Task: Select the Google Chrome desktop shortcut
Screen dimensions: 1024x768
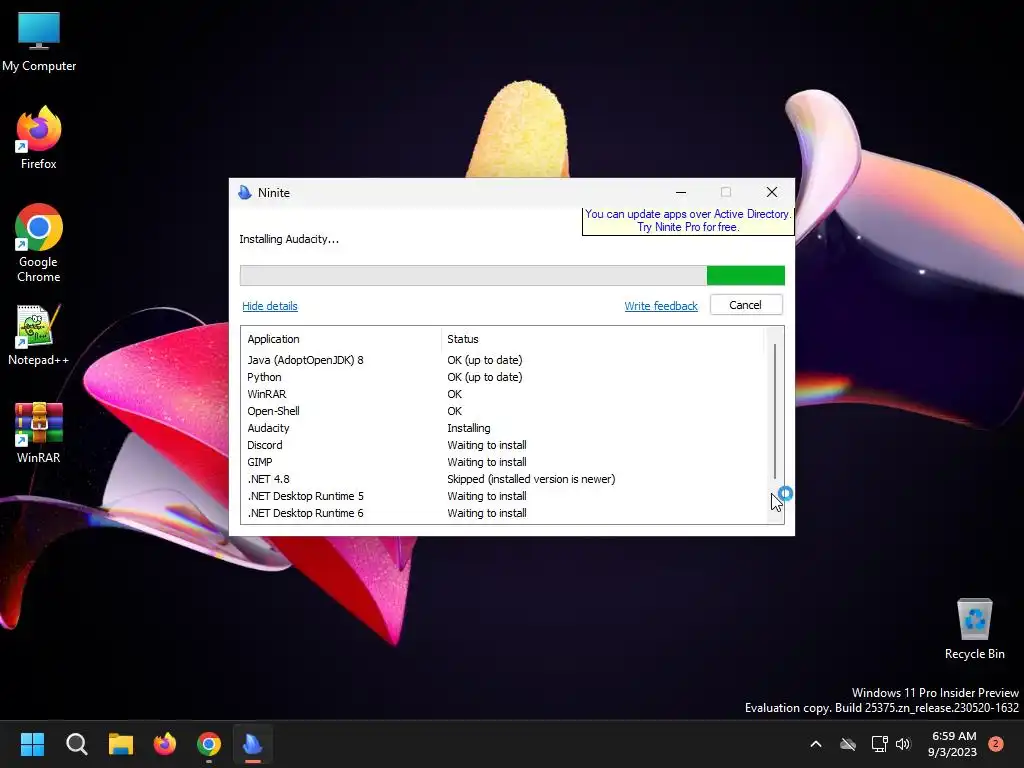Action: pyautogui.click(x=39, y=243)
